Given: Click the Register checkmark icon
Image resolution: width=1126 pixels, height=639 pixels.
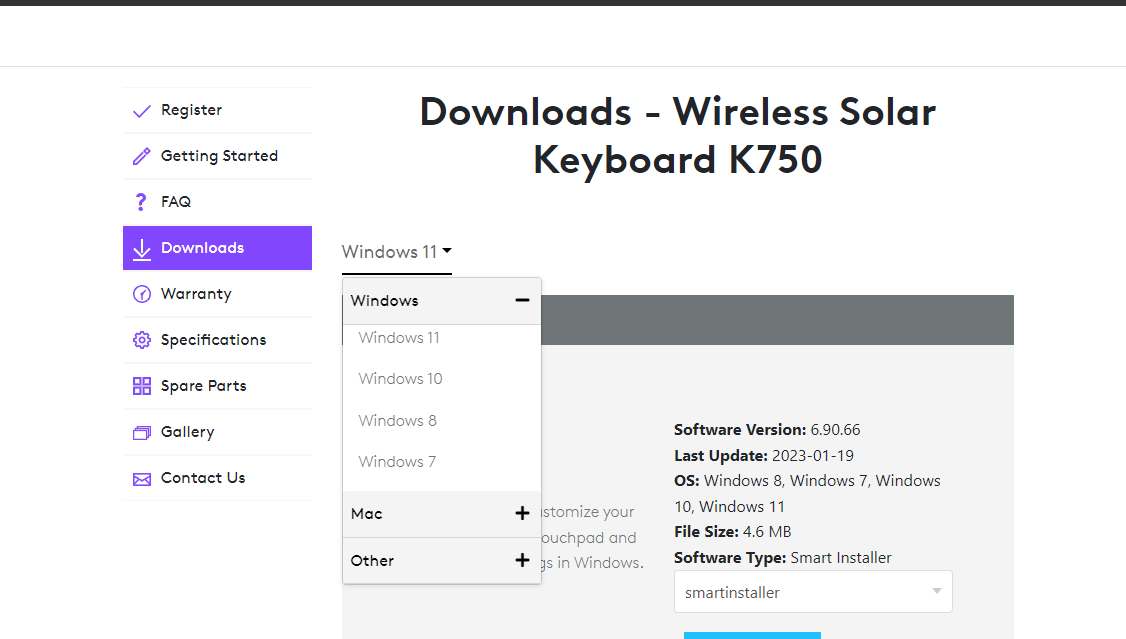Looking at the screenshot, I should 141,111.
